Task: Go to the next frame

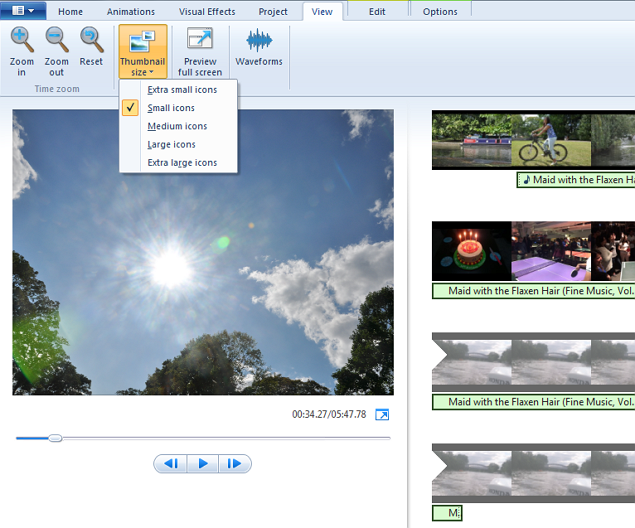Action: click(x=234, y=463)
